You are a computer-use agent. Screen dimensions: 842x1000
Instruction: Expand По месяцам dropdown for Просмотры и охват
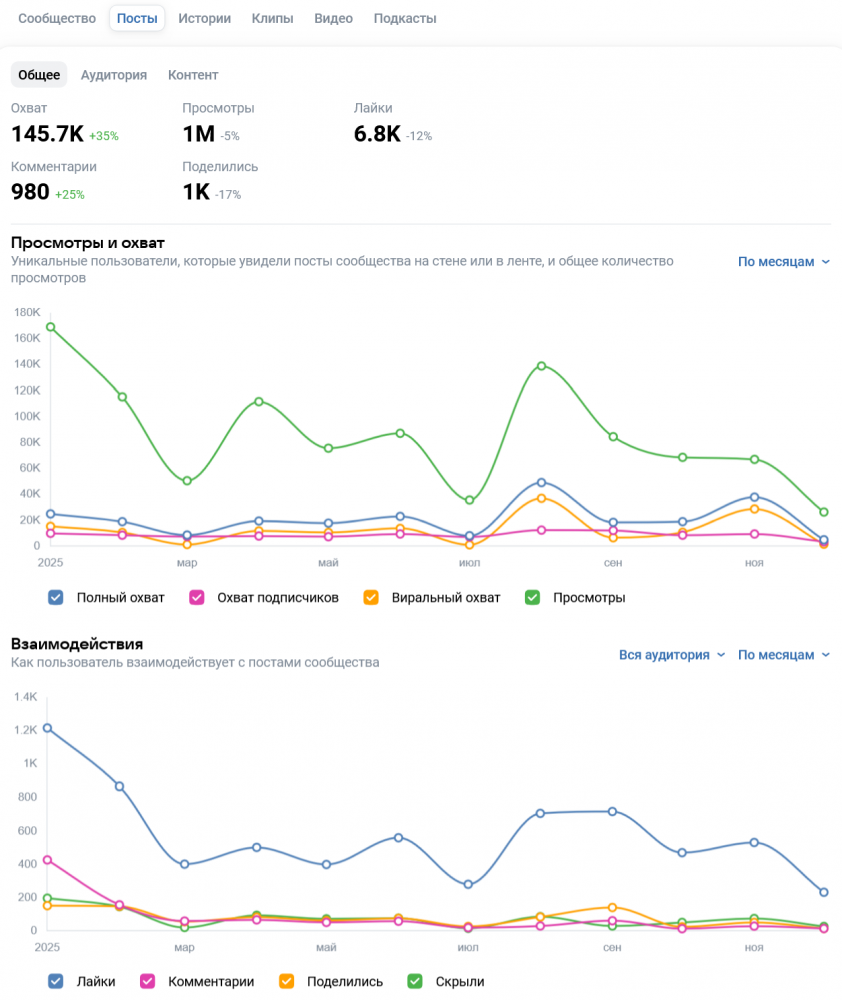click(x=784, y=262)
